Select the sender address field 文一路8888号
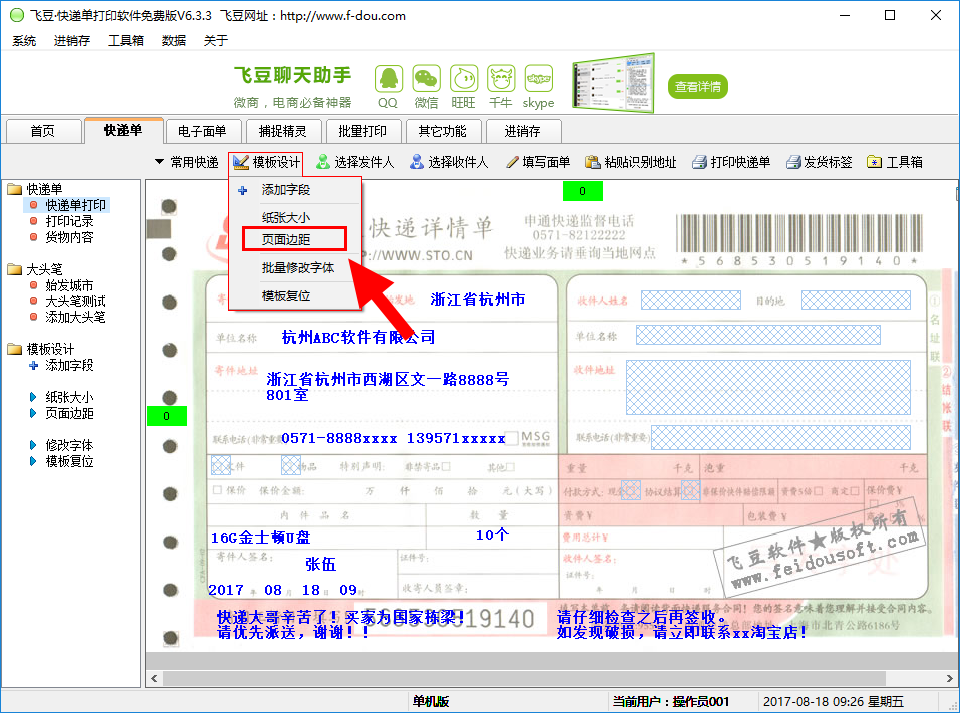The image size is (960, 713). 388,387
